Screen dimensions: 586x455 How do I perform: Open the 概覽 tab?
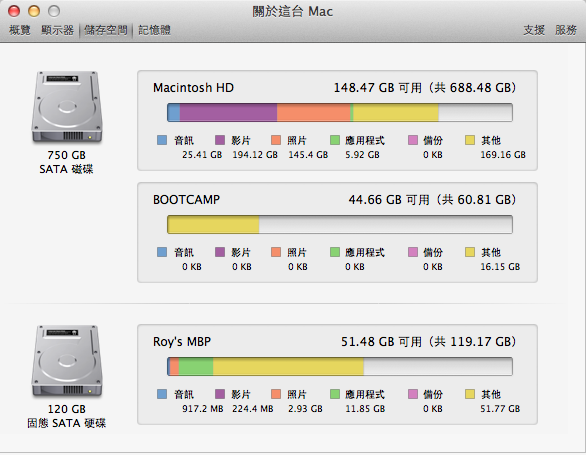click(20, 30)
